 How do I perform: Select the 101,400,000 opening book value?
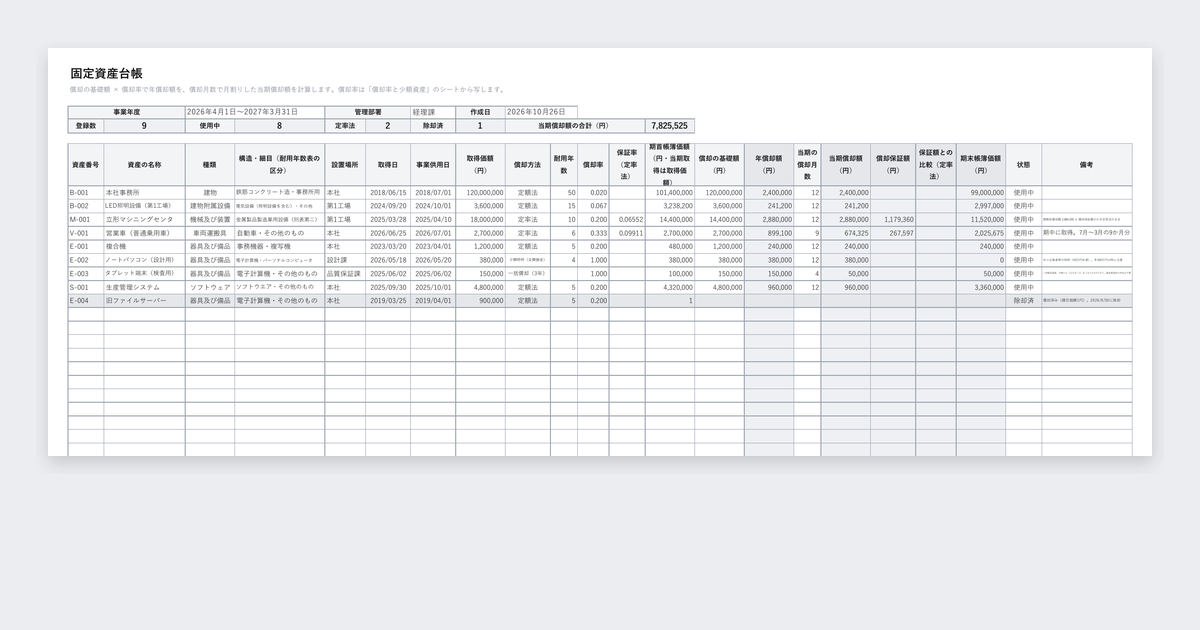pyautogui.click(x=670, y=192)
